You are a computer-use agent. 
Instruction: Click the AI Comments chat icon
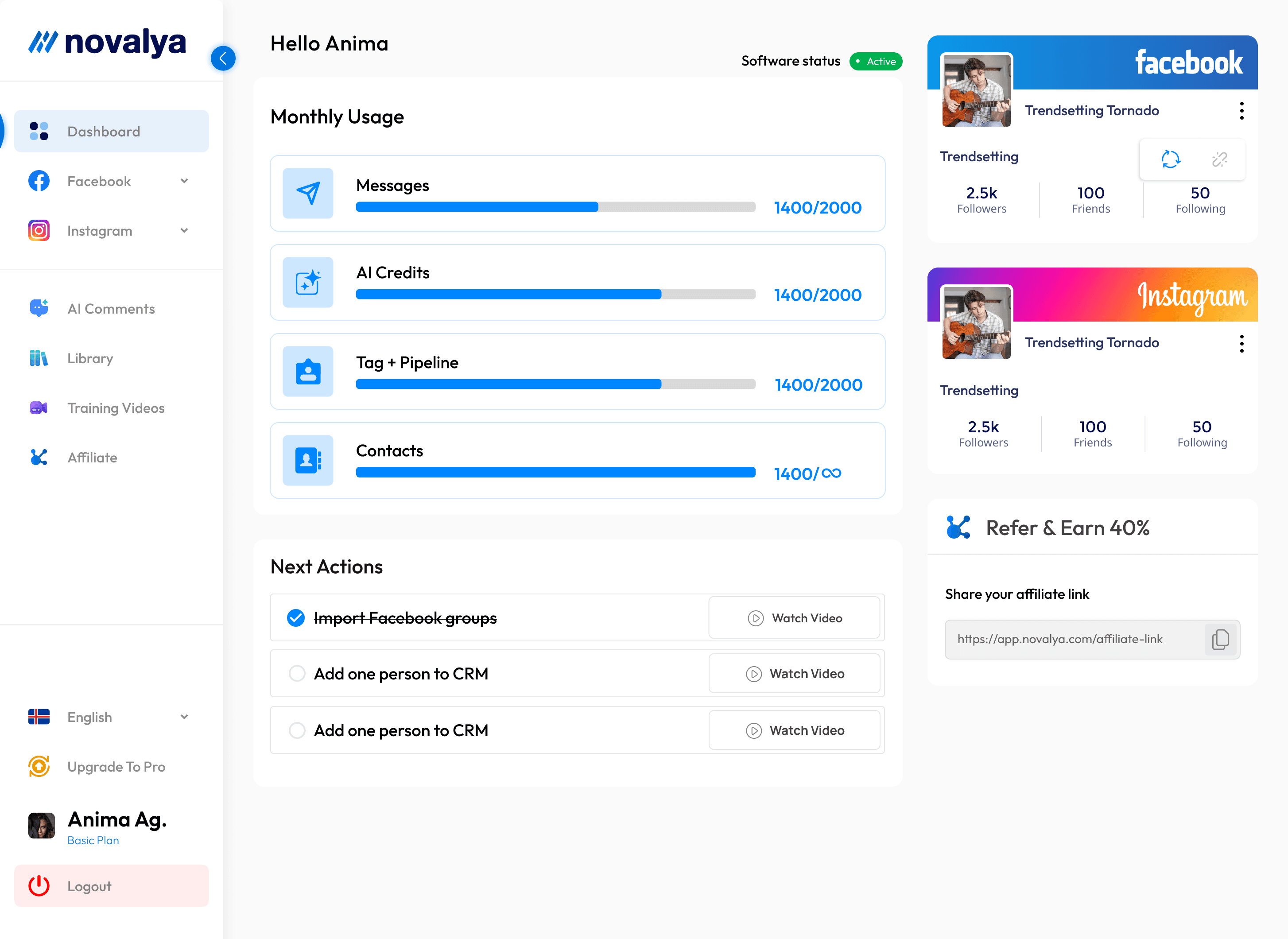(x=39, y=308)
